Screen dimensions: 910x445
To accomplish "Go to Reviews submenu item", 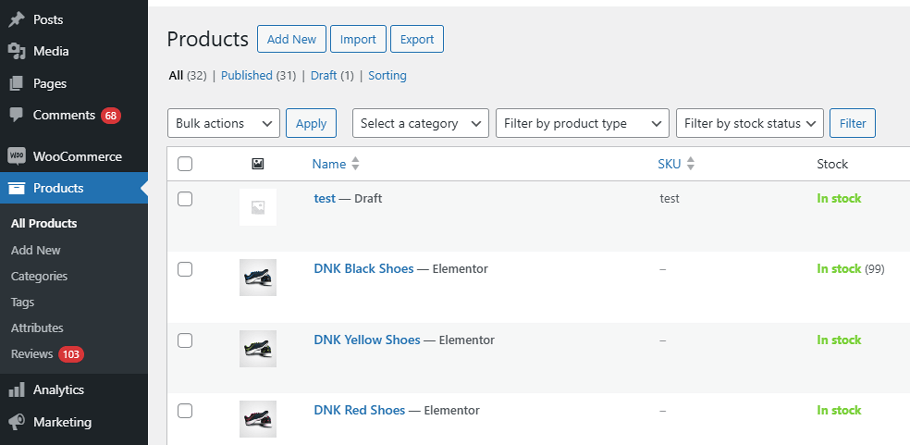I will pyautogui.click(x=32, y=354).
